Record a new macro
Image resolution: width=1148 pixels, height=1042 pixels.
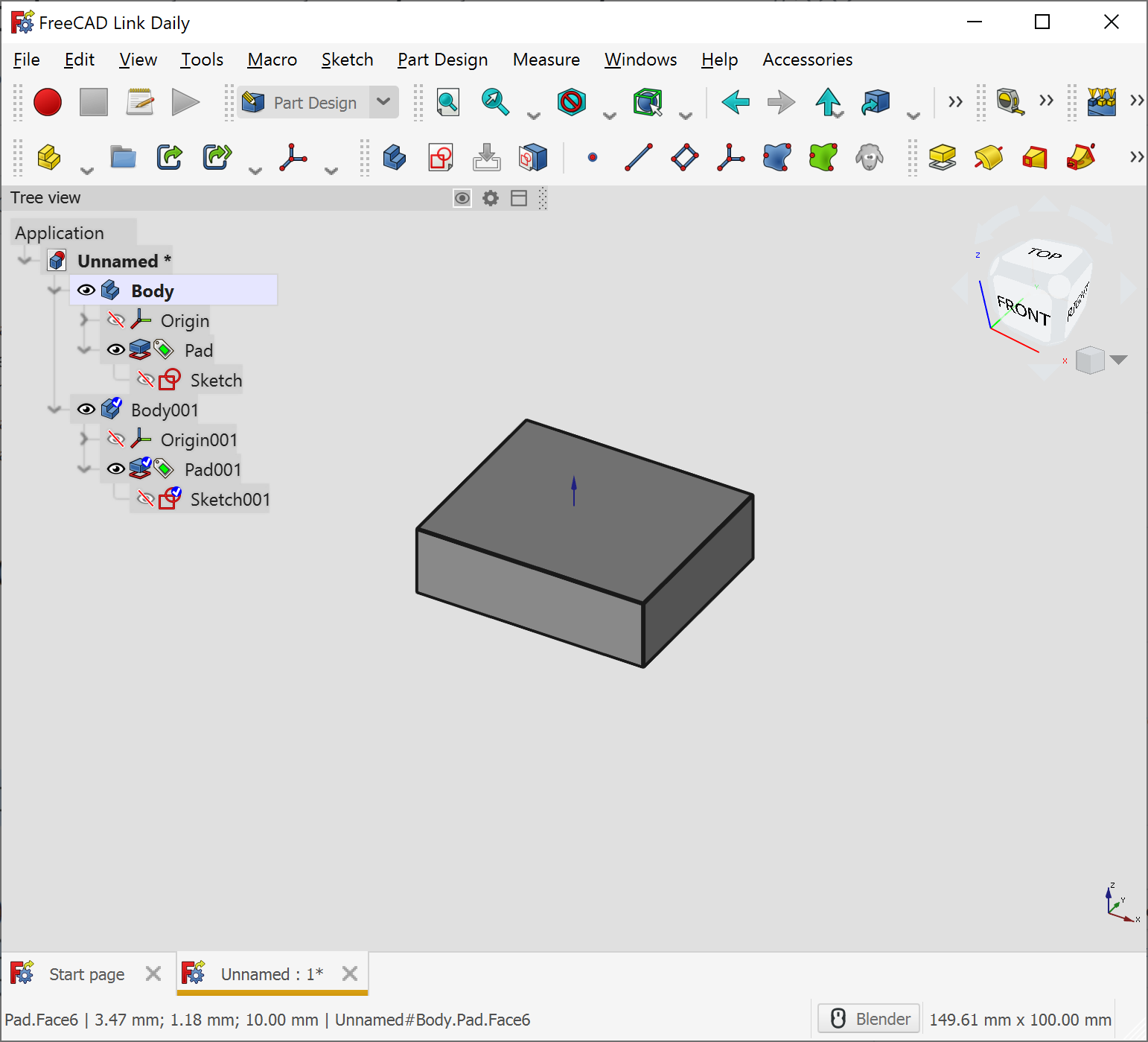click(48, 102)
